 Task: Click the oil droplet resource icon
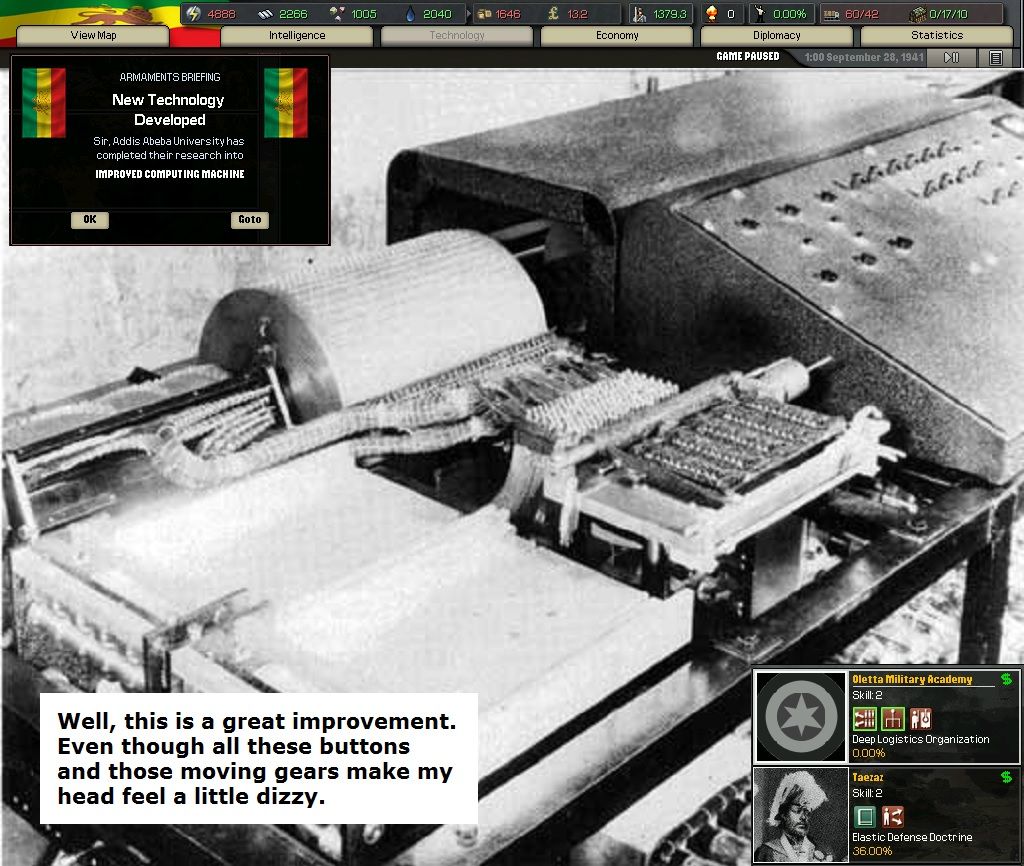click(x=411, y=14)
